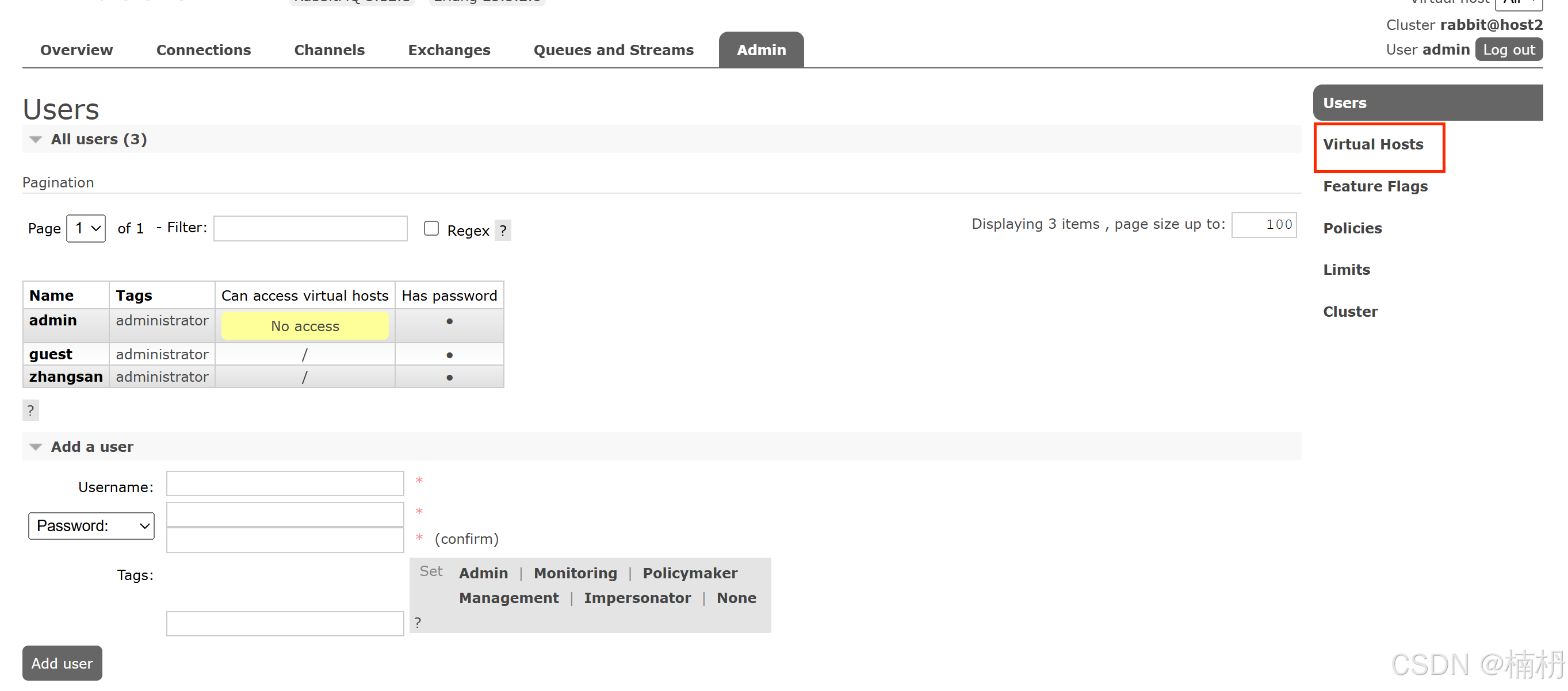
Task: Click the help icon next to Regex
Action: (502, 231)
